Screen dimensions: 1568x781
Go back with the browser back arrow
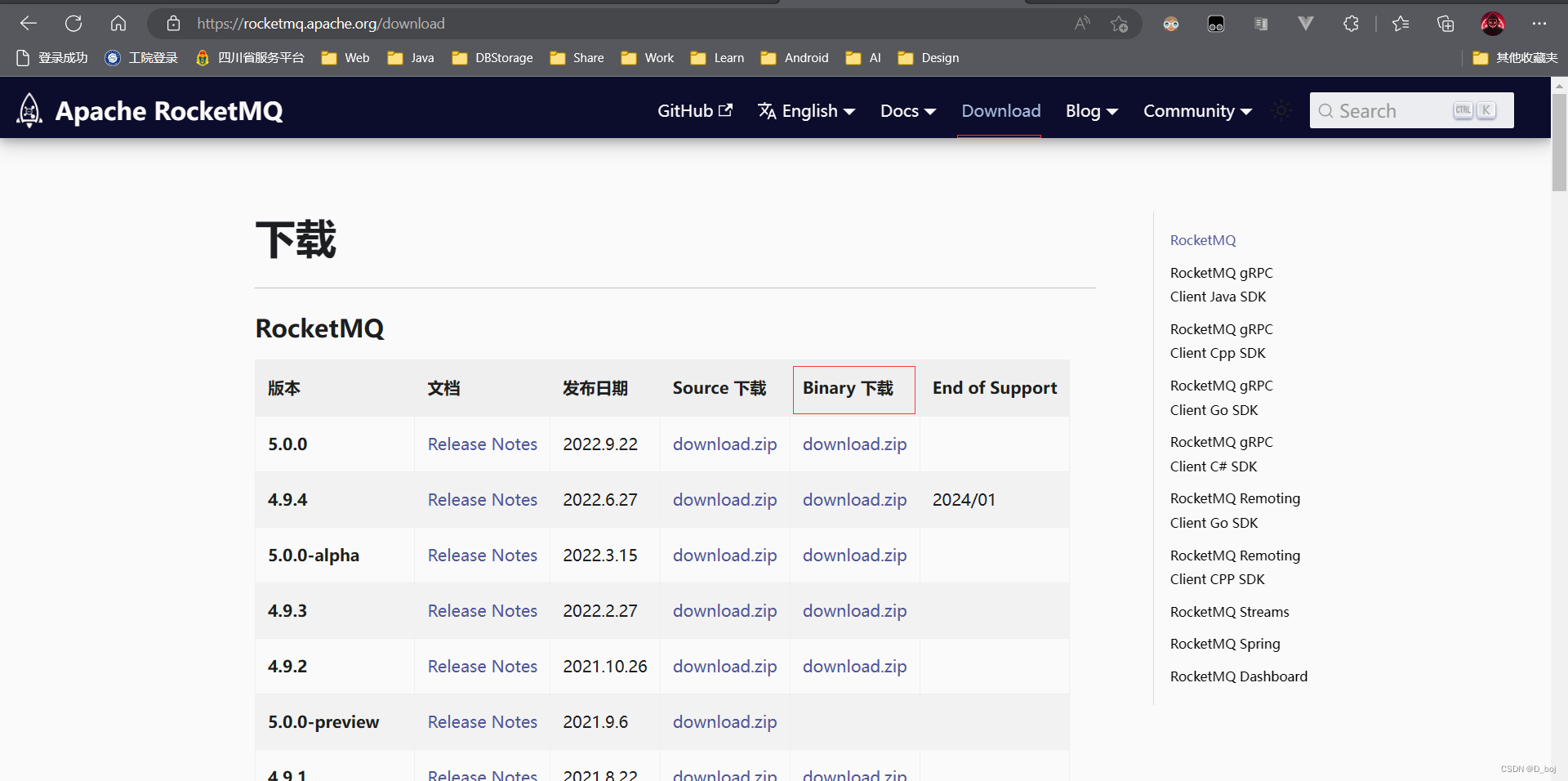click(x=29, y=24)
